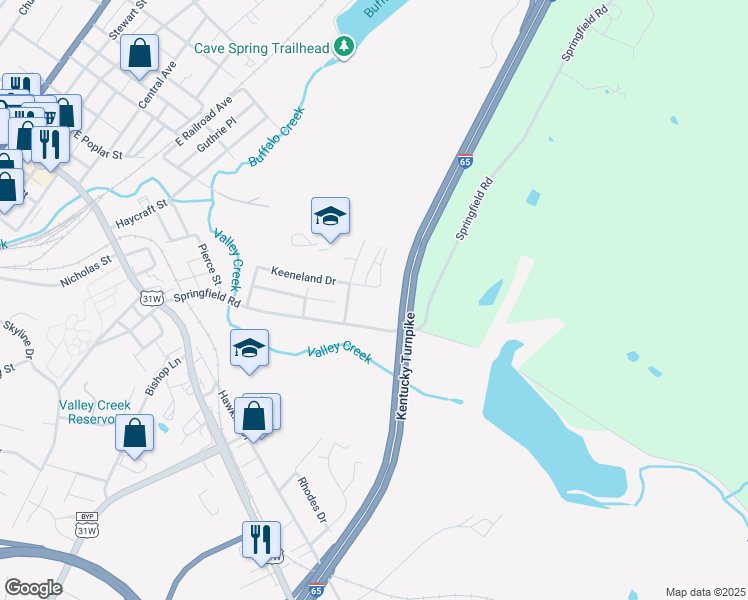
Task: Click the I-65 shield at the bottom edge
Action: pos(316,589)
